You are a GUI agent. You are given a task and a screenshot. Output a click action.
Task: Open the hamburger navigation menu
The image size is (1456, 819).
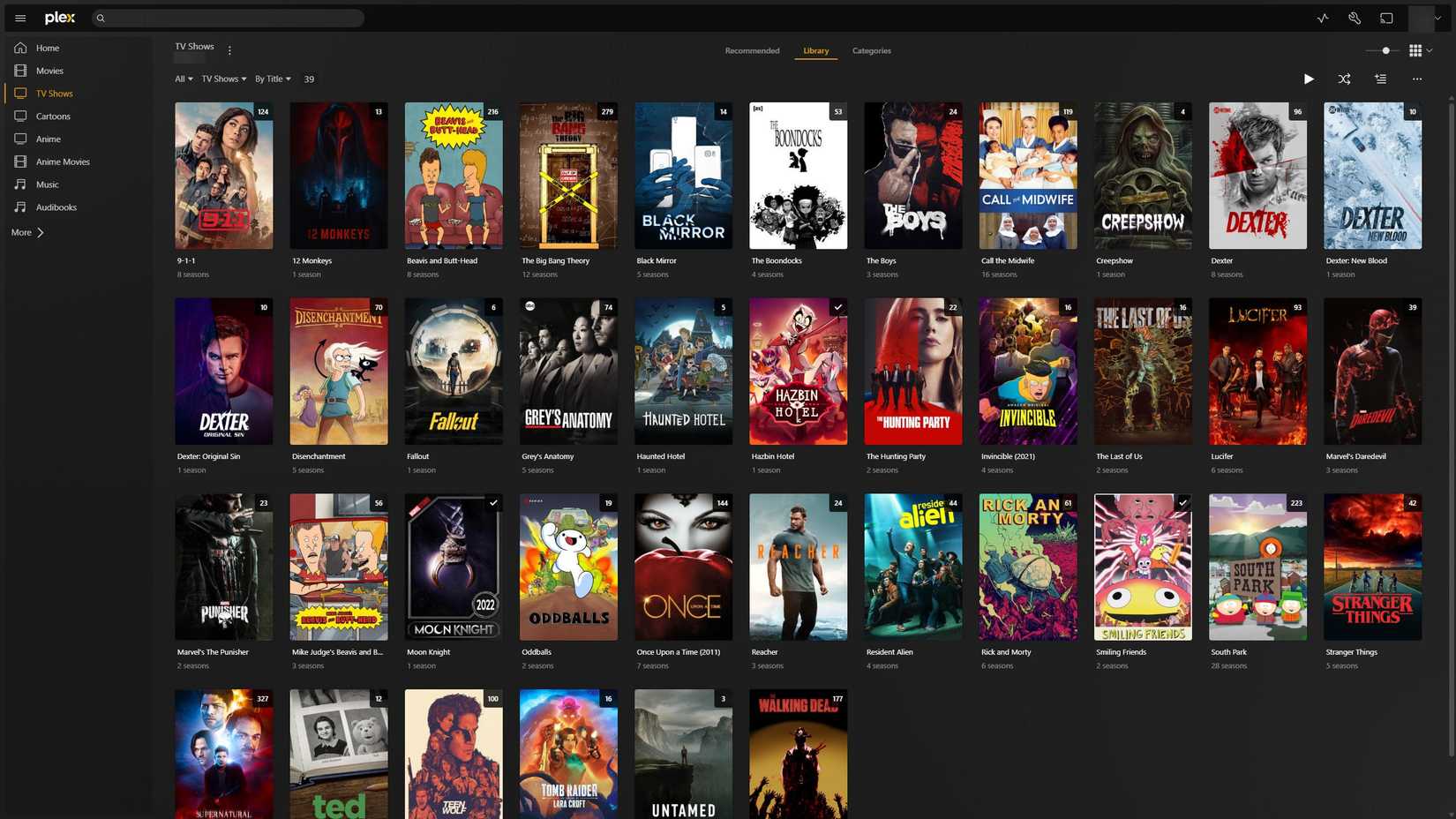[20, 18]
